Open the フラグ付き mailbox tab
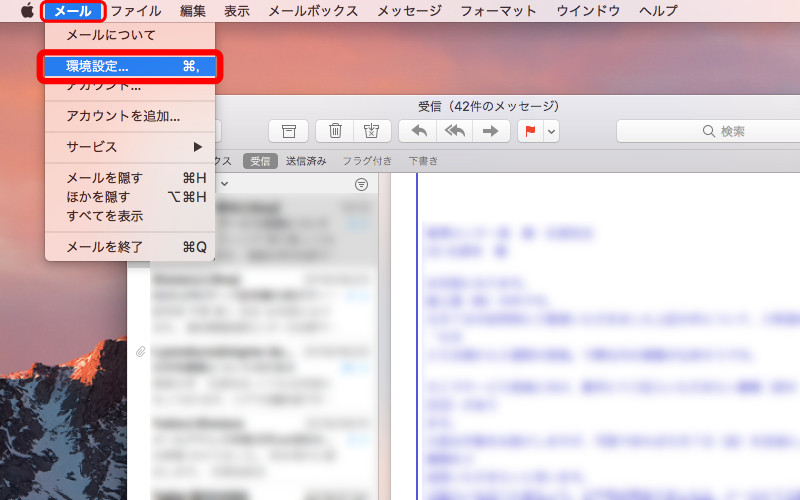Screen dimensions: 800x500 coord(367,161)
